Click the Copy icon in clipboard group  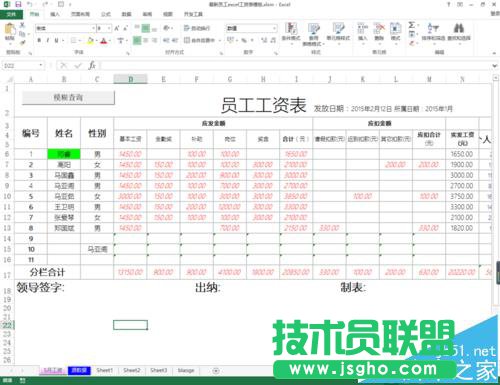(22, 34)
